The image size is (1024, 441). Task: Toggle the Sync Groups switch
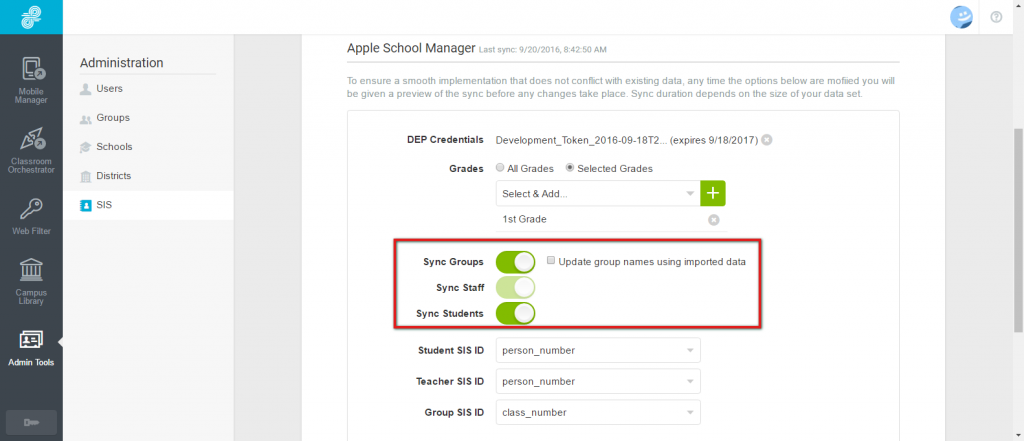pos(515,262)
